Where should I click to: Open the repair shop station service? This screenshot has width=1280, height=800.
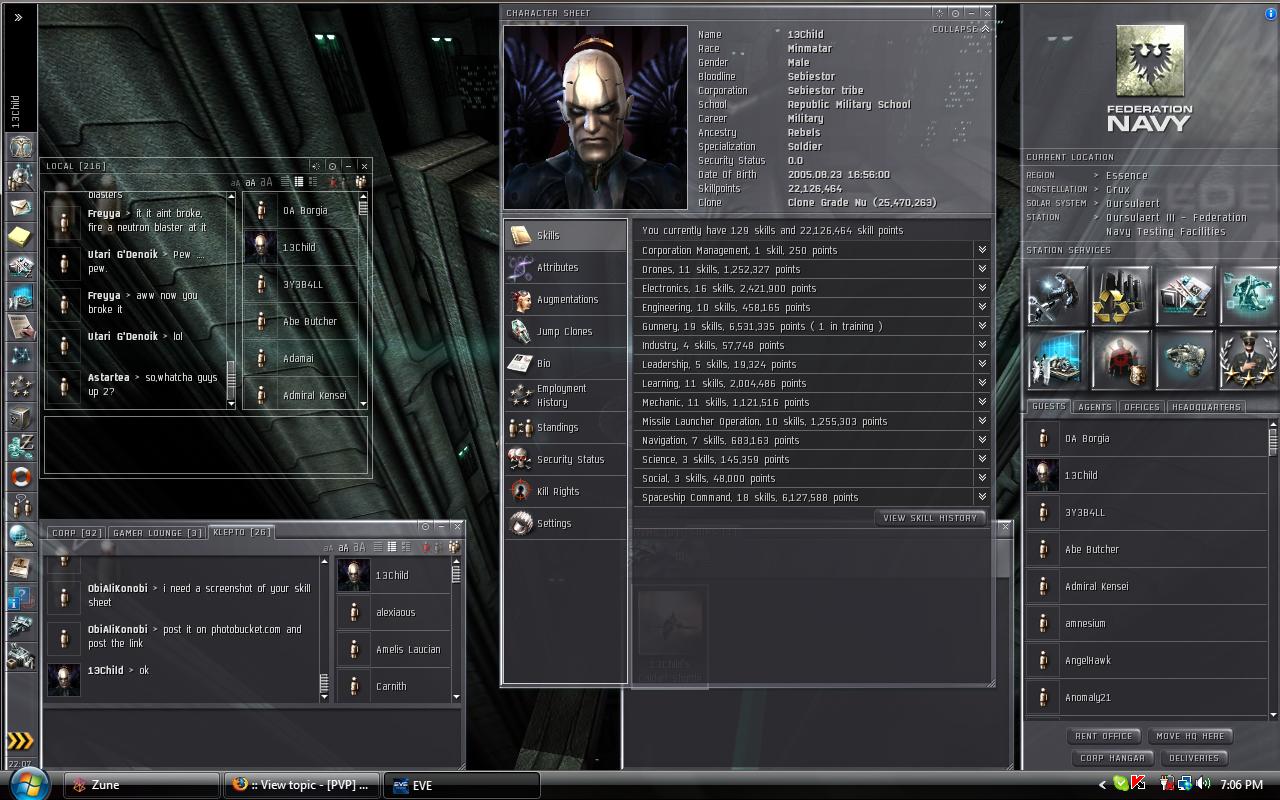click(1057, 295)
